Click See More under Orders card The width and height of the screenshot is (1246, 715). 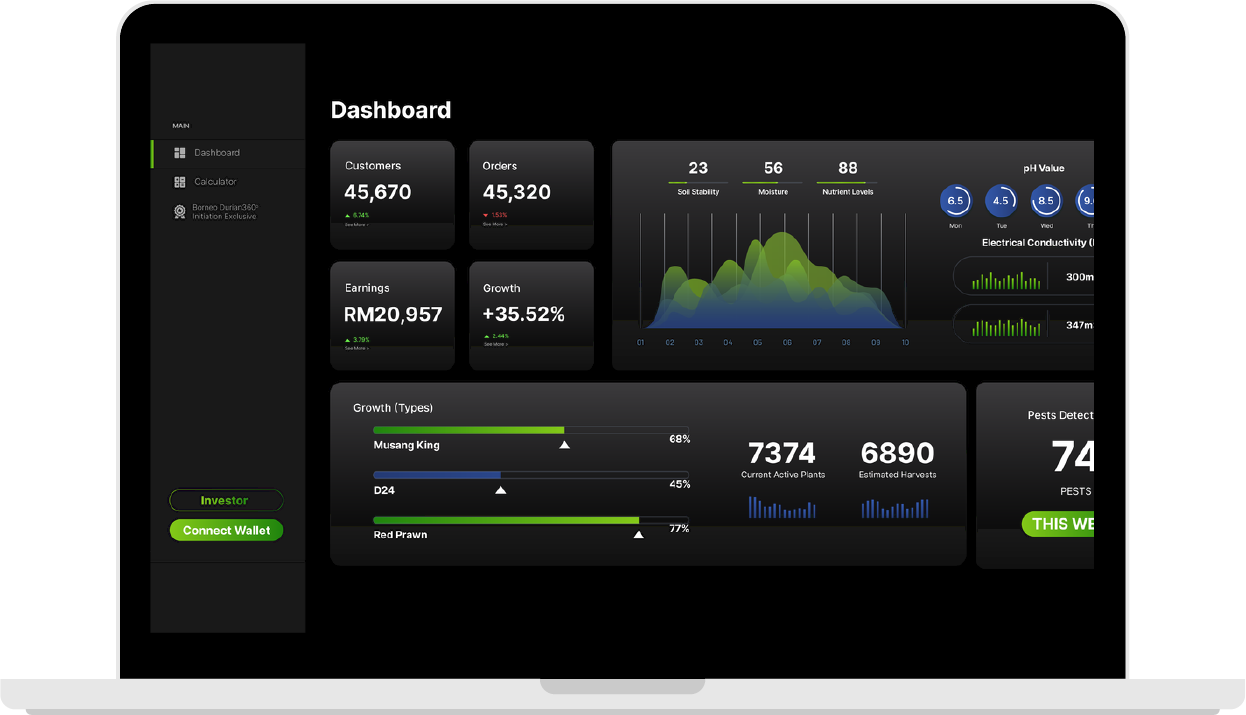coord(494,225)
